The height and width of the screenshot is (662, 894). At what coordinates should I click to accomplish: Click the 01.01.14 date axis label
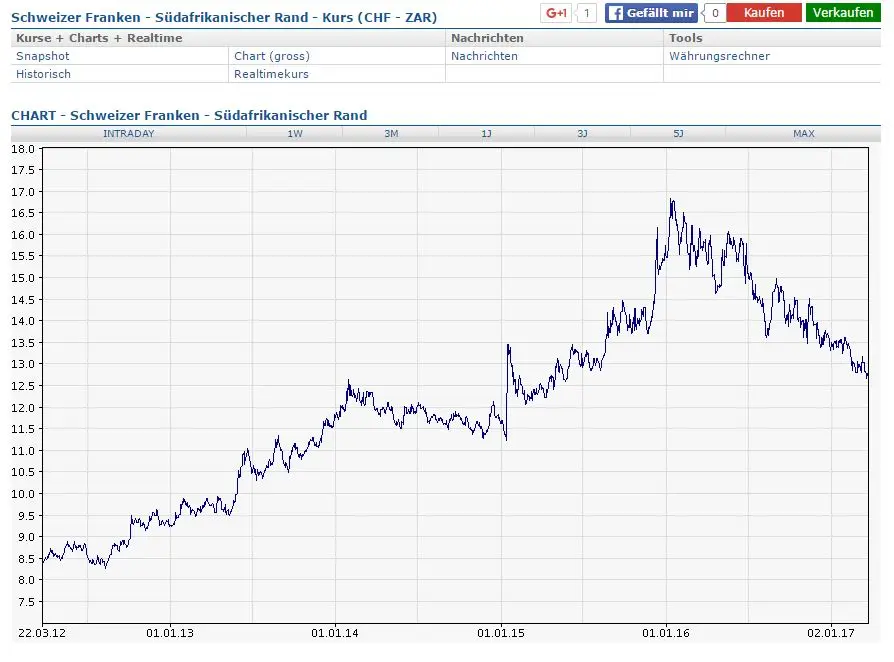tap(335, 633)
